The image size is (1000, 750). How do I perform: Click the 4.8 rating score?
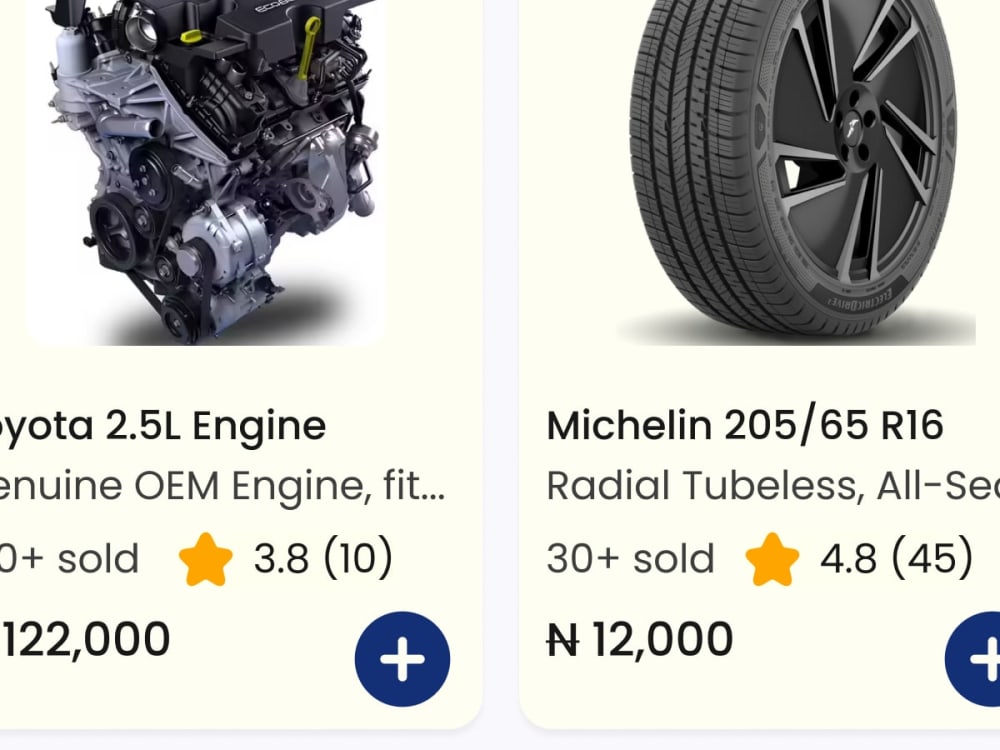coord(848,559)
